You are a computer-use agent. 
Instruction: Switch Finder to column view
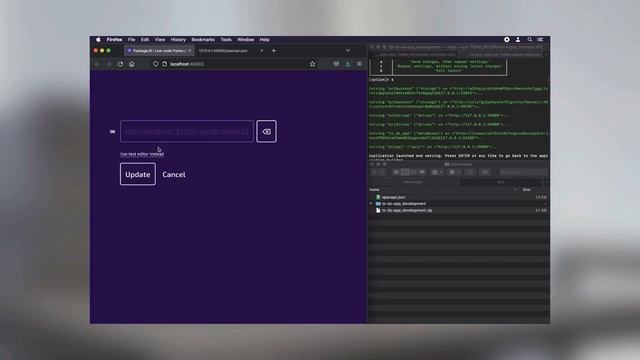pyautogui.click(x=413, y=172)
